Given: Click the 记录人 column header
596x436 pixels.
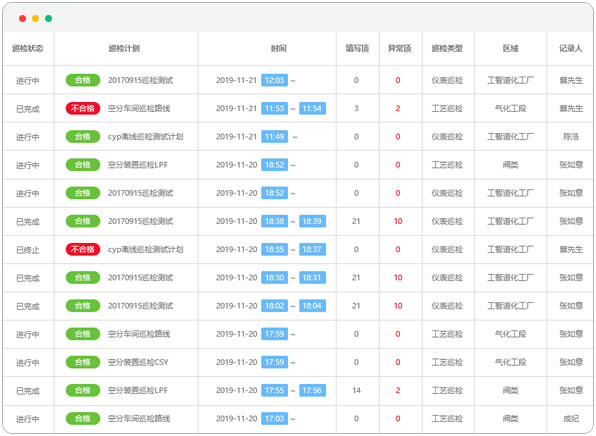Looking at the screenshot, I should [570, 48].
